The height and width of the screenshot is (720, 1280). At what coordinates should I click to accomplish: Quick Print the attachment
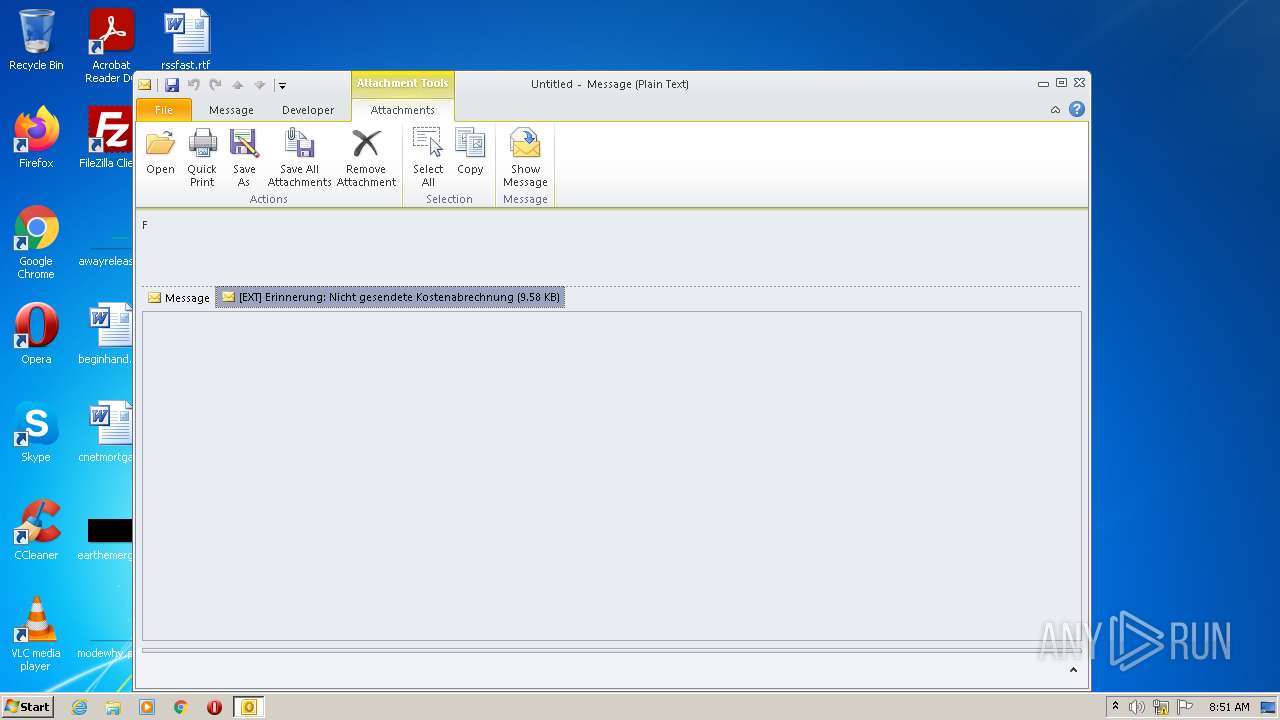click(x=202, y=158)
